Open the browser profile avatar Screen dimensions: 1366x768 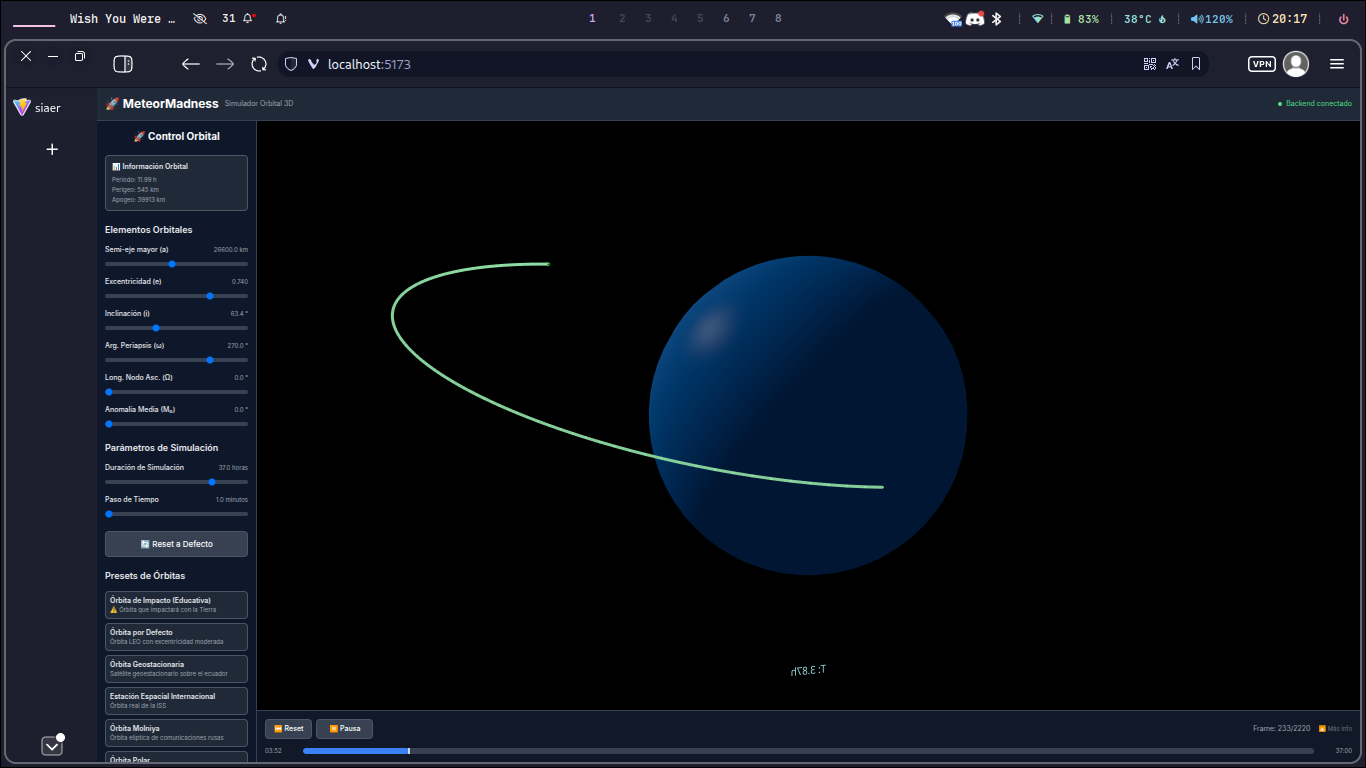1296,64
